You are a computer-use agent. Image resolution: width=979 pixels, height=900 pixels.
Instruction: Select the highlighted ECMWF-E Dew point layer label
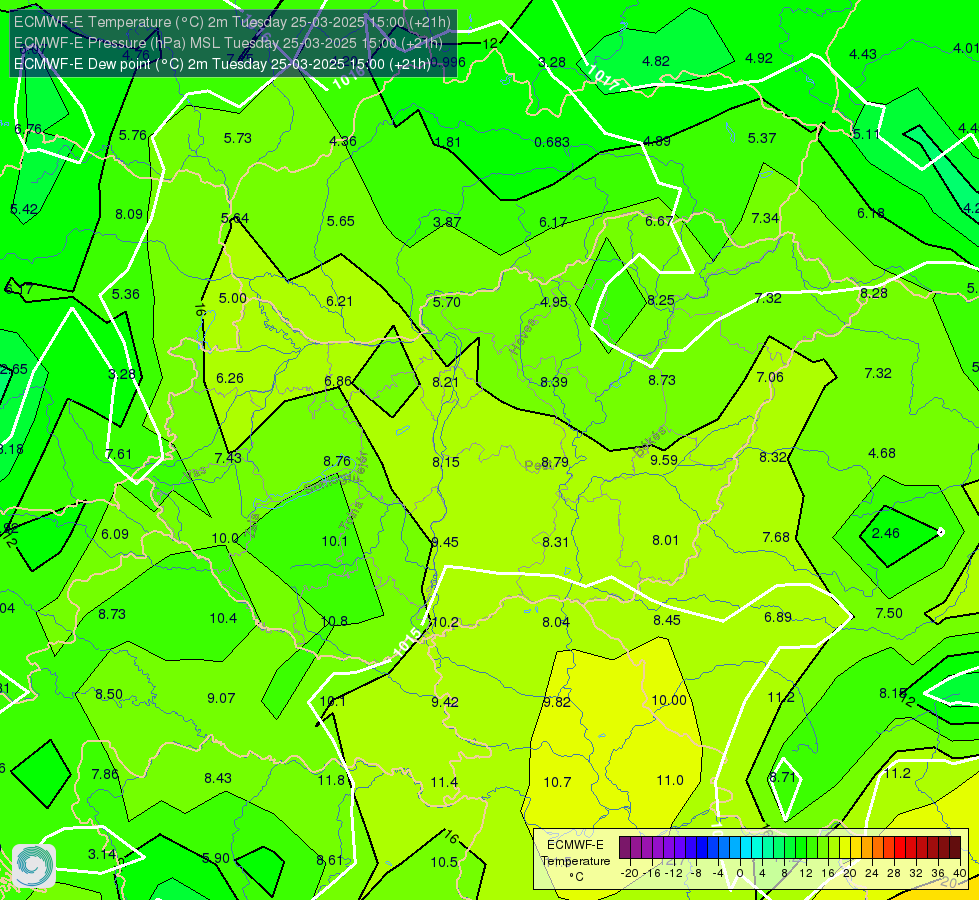(x=222, y=64)
